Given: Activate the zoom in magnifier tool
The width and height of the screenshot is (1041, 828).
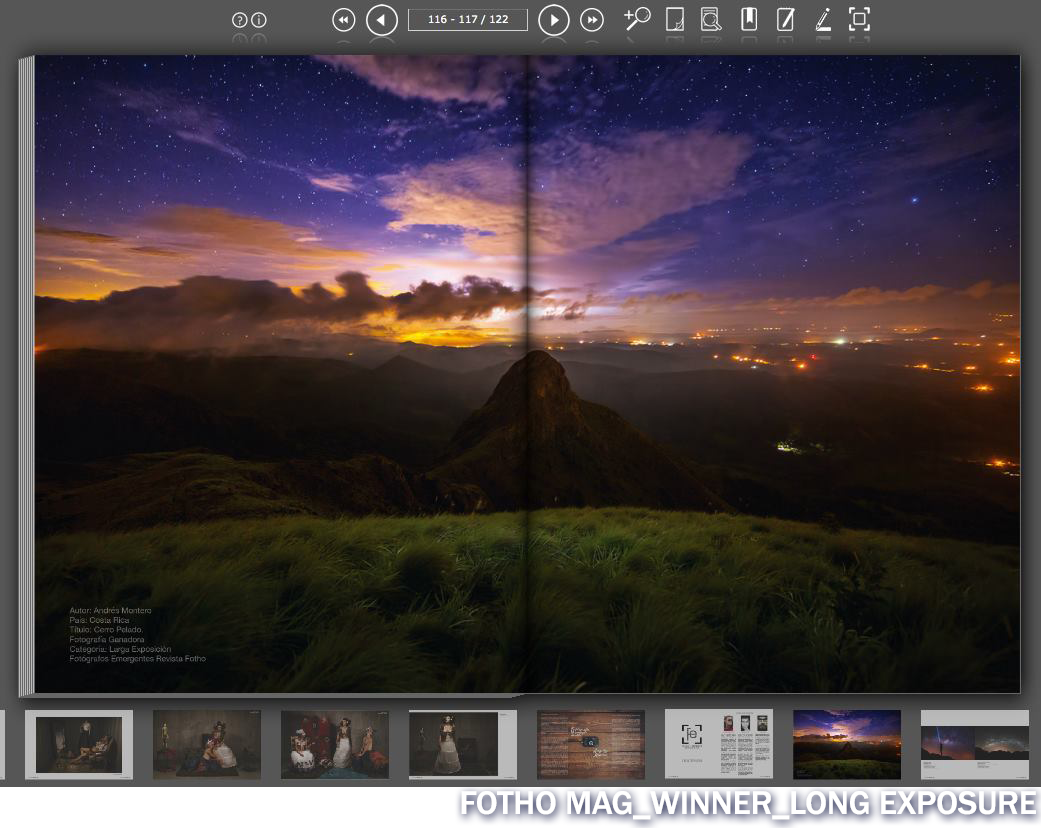Looking at the screenshot, I should click(637, 19).
